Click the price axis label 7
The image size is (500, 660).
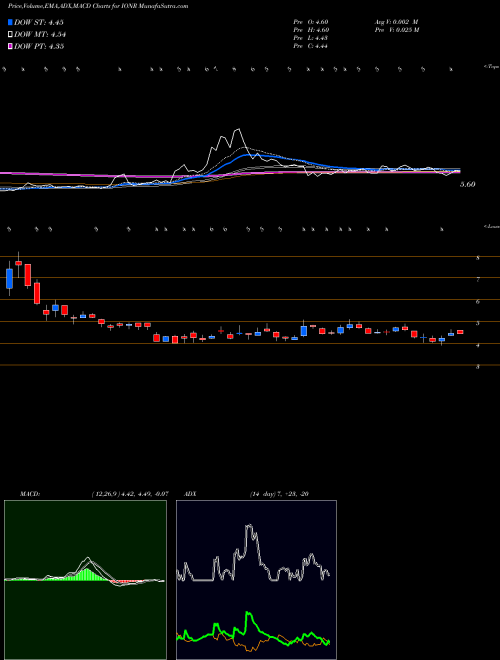pos(478,279)
